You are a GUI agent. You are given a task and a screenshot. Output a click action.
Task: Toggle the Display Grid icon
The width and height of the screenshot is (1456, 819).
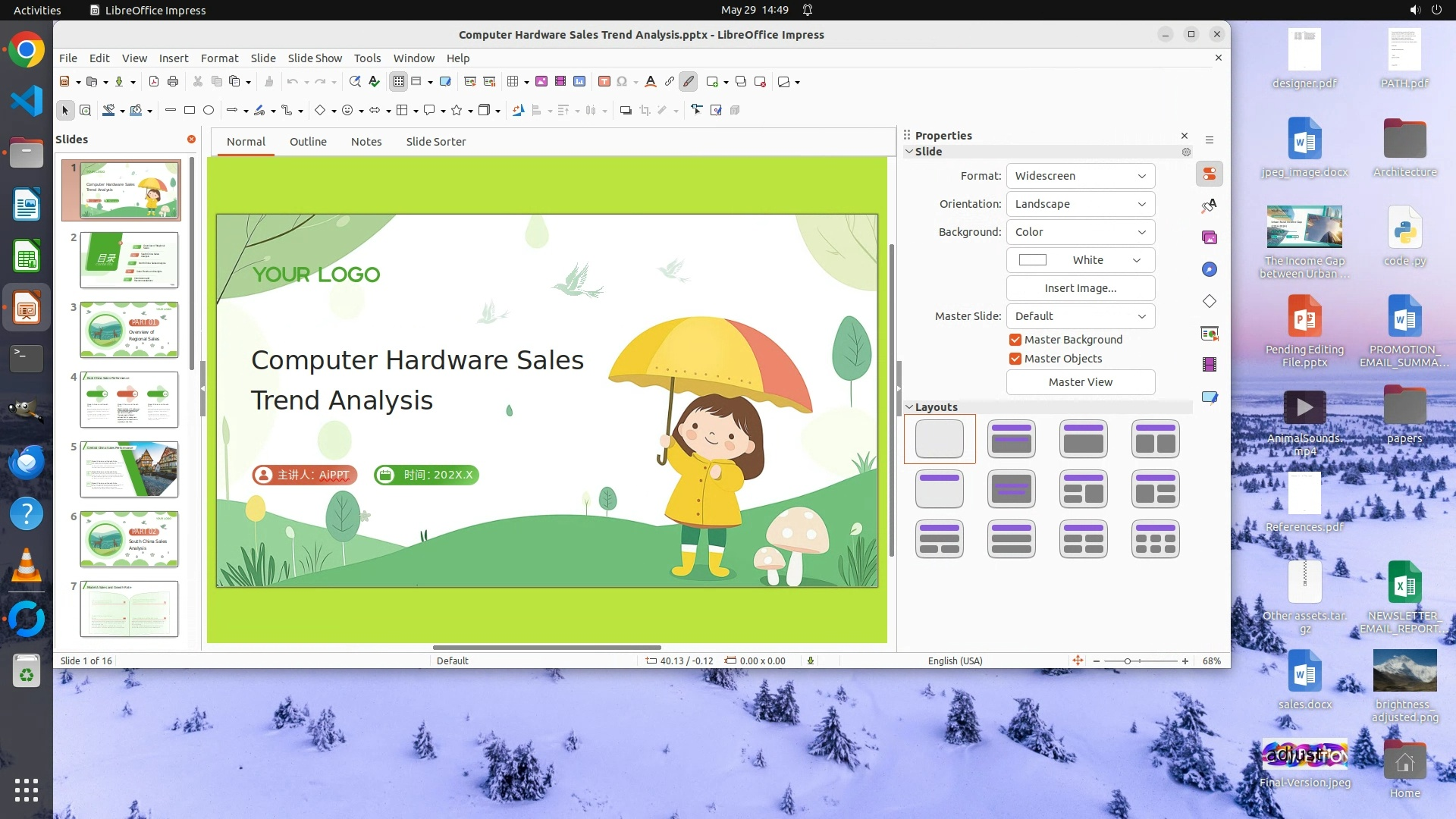(x=398, y=82)
